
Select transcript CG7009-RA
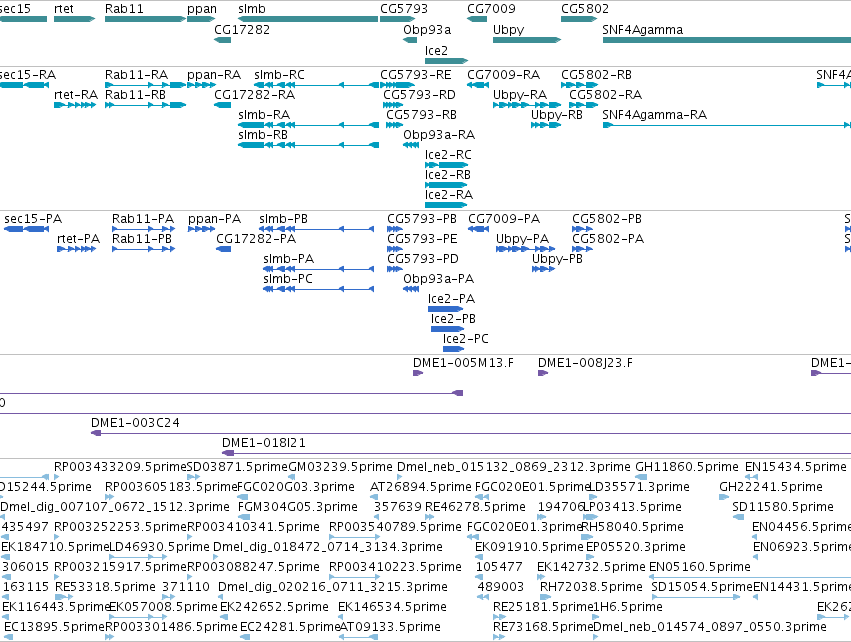(x=478, y=85)
